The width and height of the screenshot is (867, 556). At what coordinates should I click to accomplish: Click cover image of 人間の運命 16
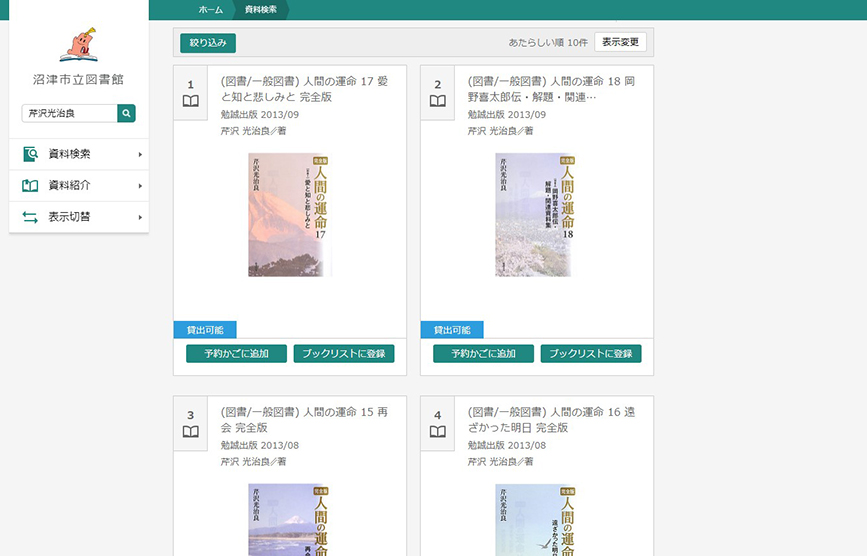[x=535, y=520]
